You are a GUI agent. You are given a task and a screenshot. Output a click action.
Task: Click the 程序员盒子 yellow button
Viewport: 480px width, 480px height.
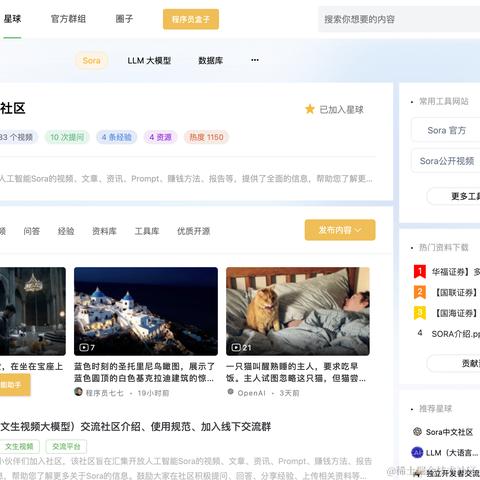click(x=191, y=19)
